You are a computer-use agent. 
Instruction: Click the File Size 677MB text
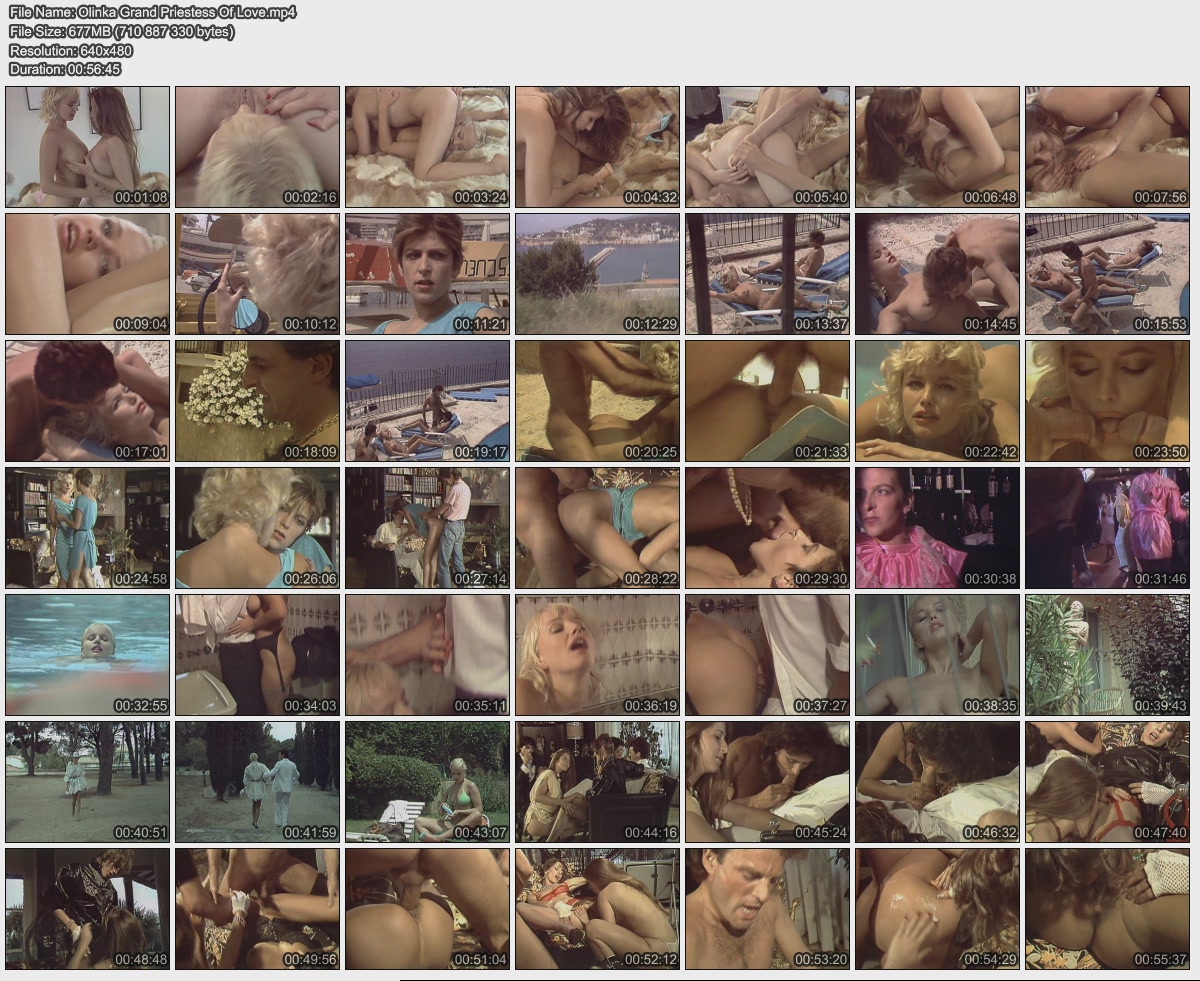(x=122, y=32)
